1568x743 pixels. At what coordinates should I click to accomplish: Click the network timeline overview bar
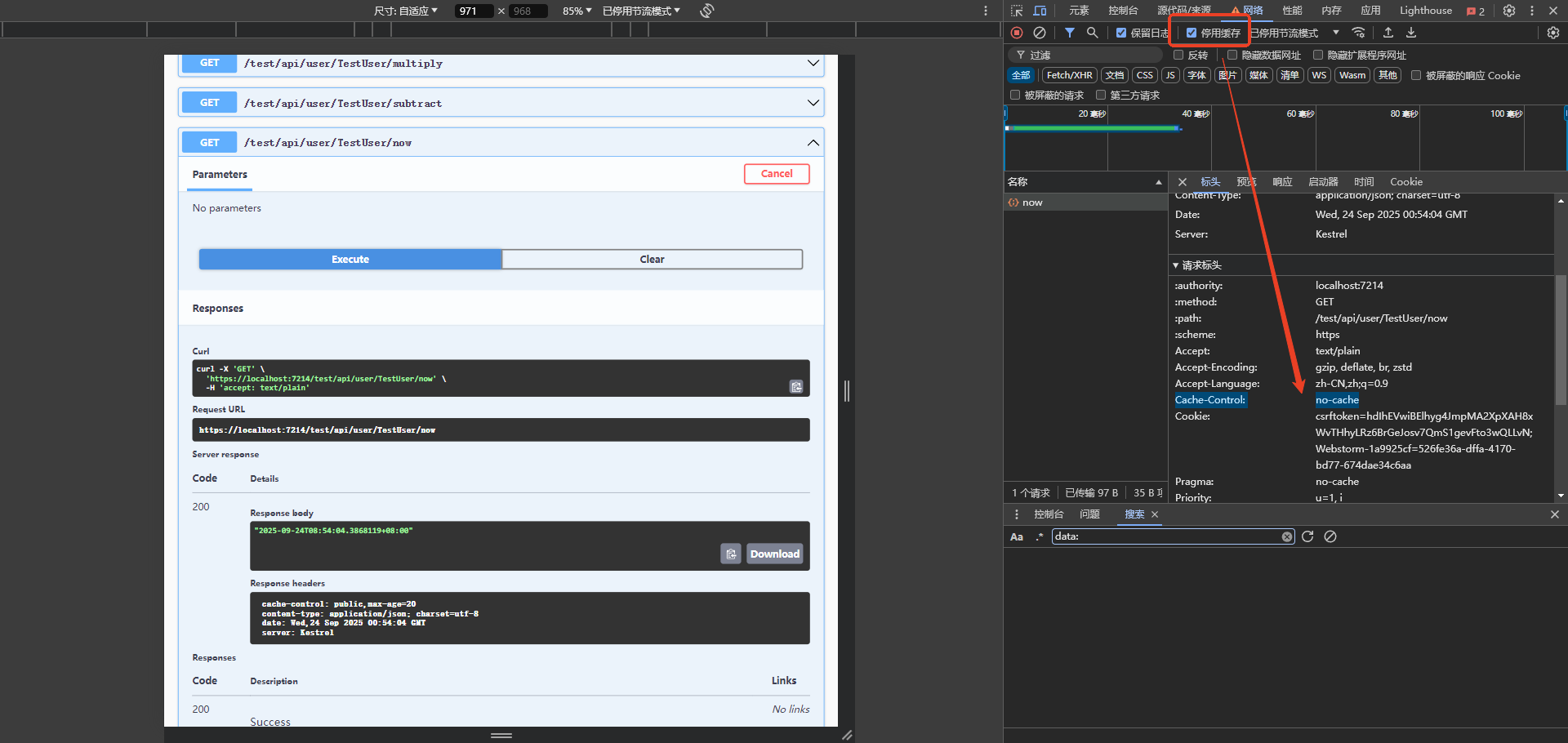pyautogui.click(x=1093, y=128)
